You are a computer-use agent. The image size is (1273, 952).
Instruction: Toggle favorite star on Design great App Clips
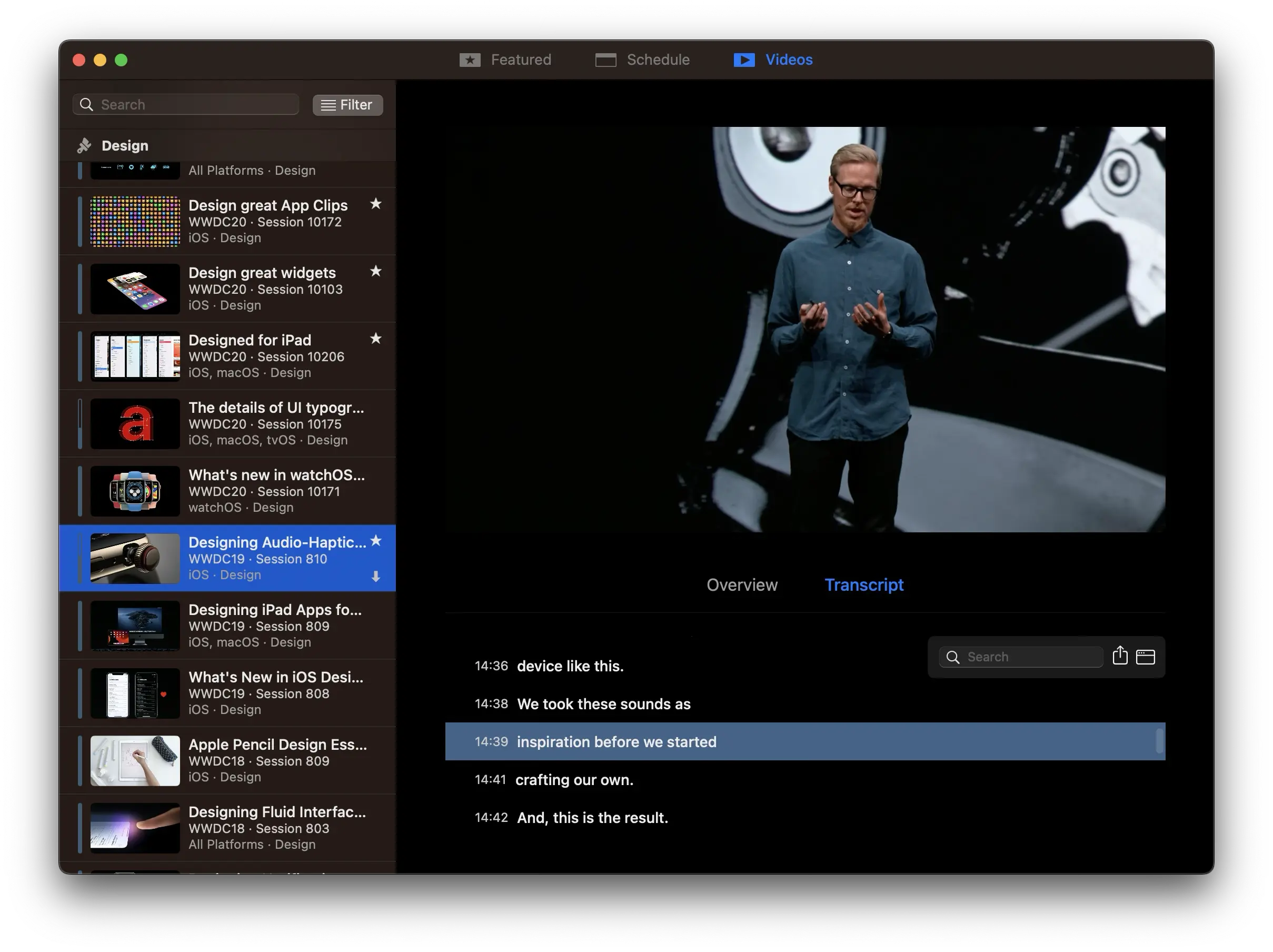[376, 204]
